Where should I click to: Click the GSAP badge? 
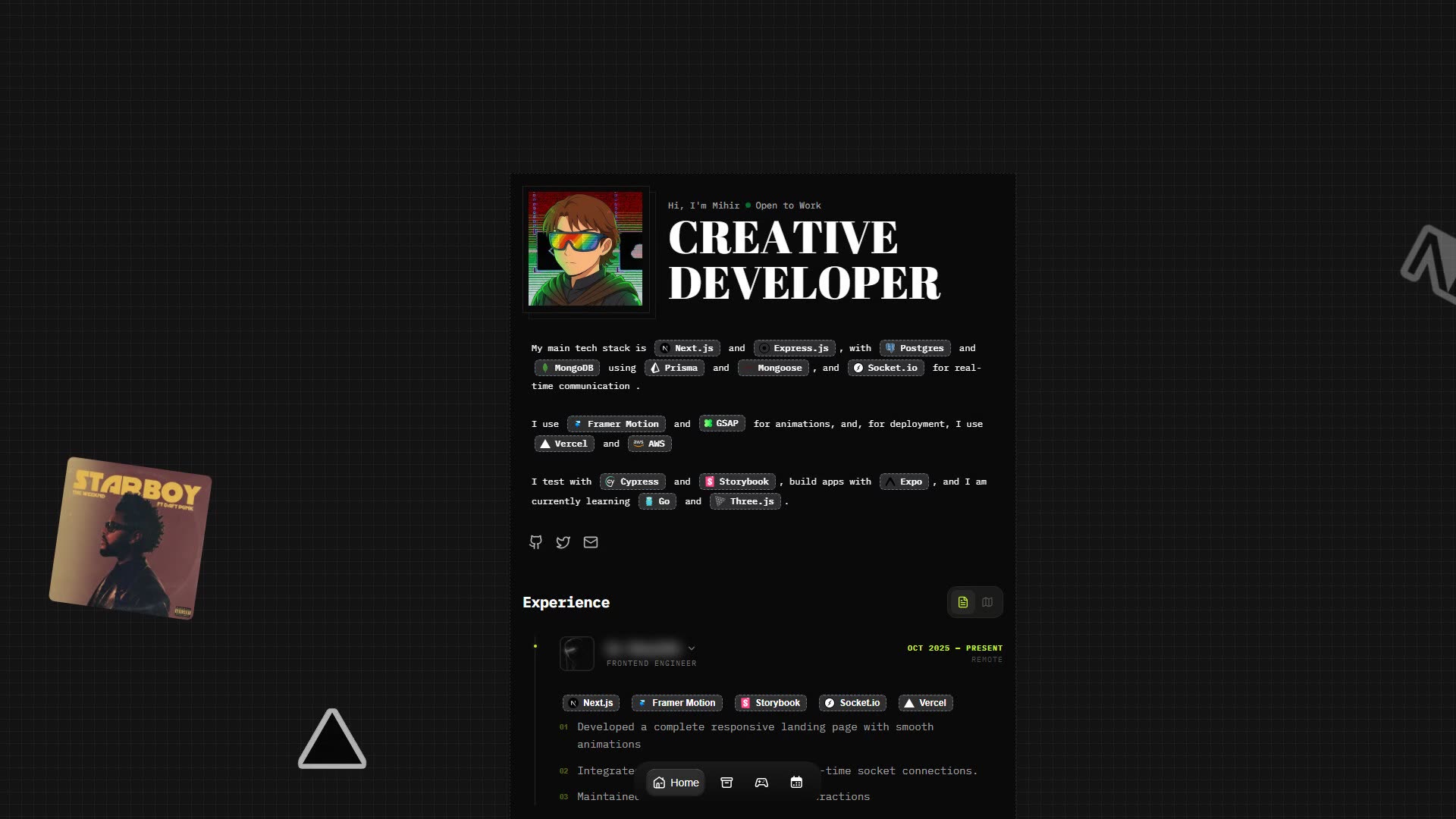(721, 423)
